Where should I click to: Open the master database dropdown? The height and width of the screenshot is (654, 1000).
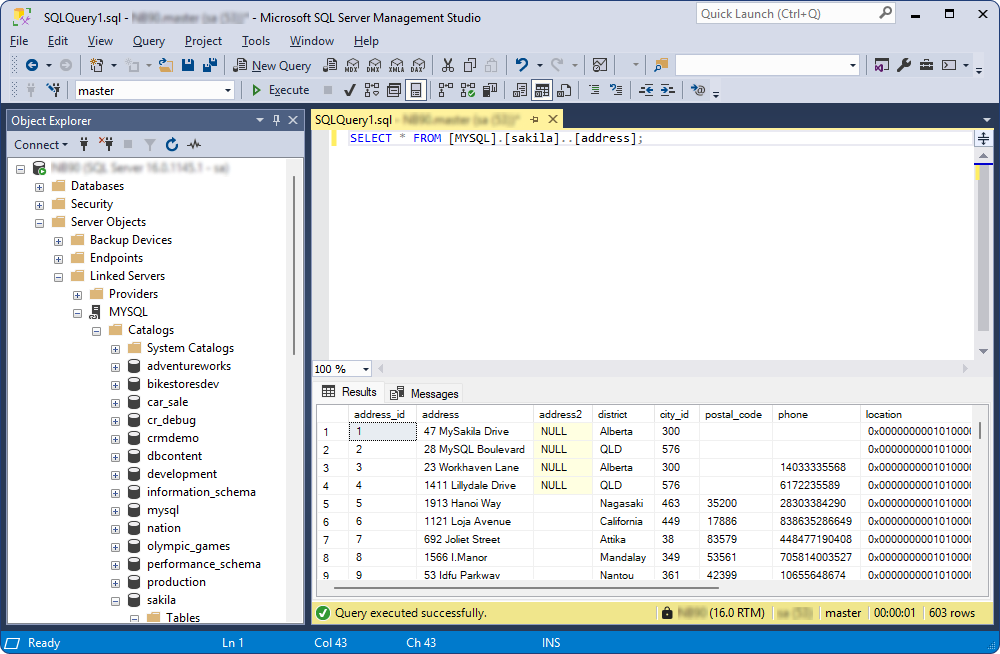(227, 90)
